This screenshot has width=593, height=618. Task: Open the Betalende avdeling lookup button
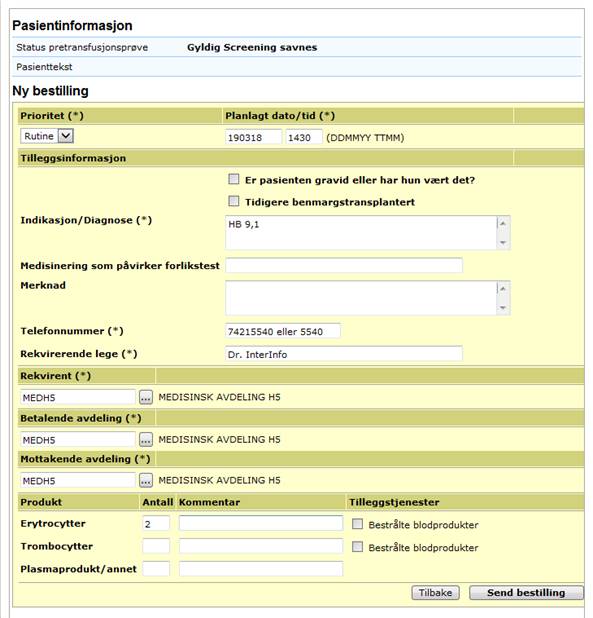tap(146, 439)
